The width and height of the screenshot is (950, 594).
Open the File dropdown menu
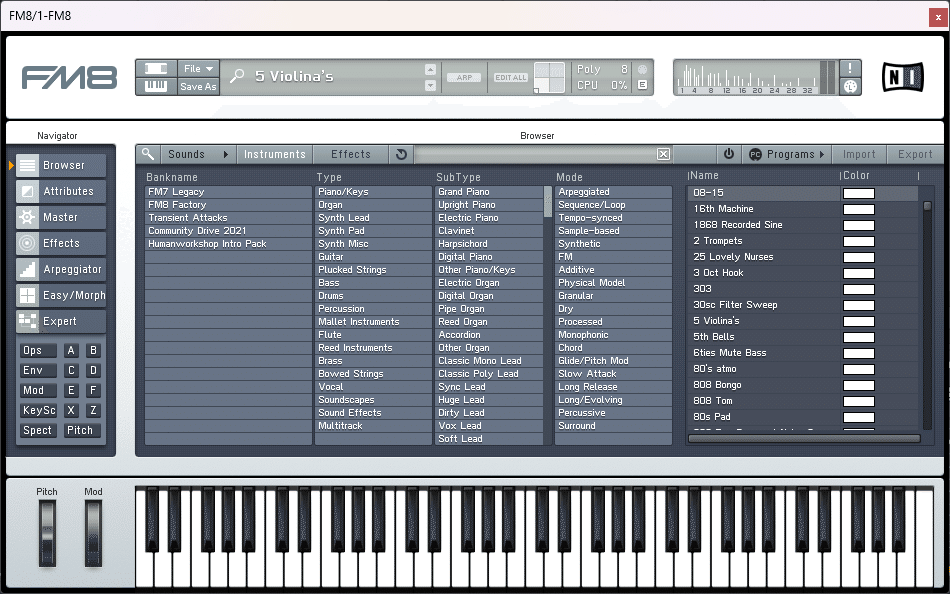point(198,68)
